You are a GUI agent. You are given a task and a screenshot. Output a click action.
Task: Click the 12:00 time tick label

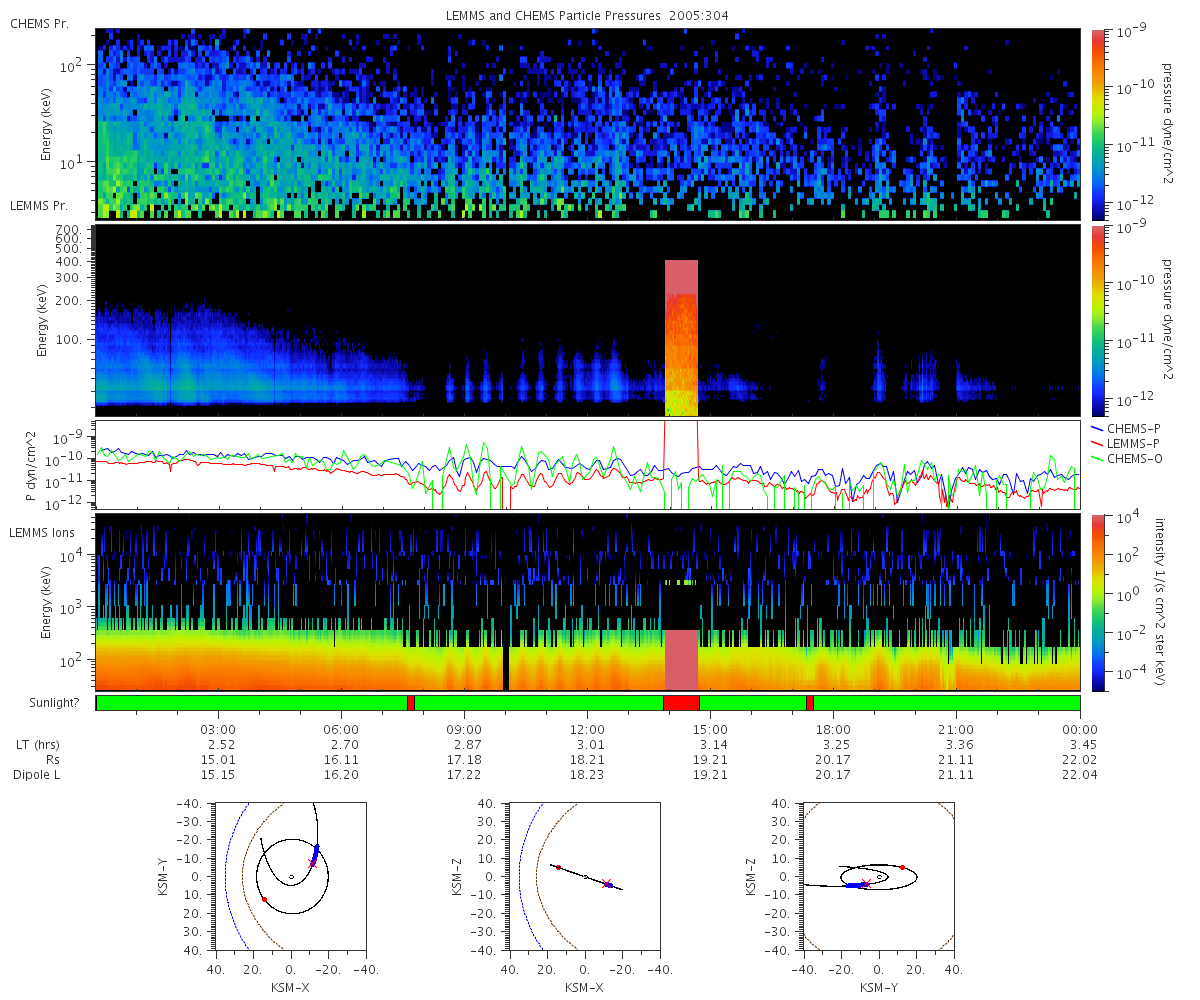click(x=587, y=729)
